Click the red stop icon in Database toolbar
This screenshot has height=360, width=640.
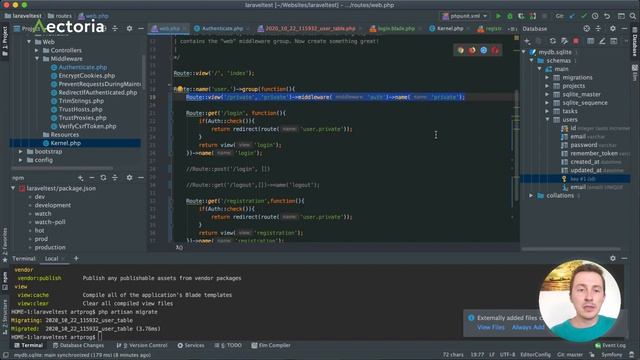(576, 41)
